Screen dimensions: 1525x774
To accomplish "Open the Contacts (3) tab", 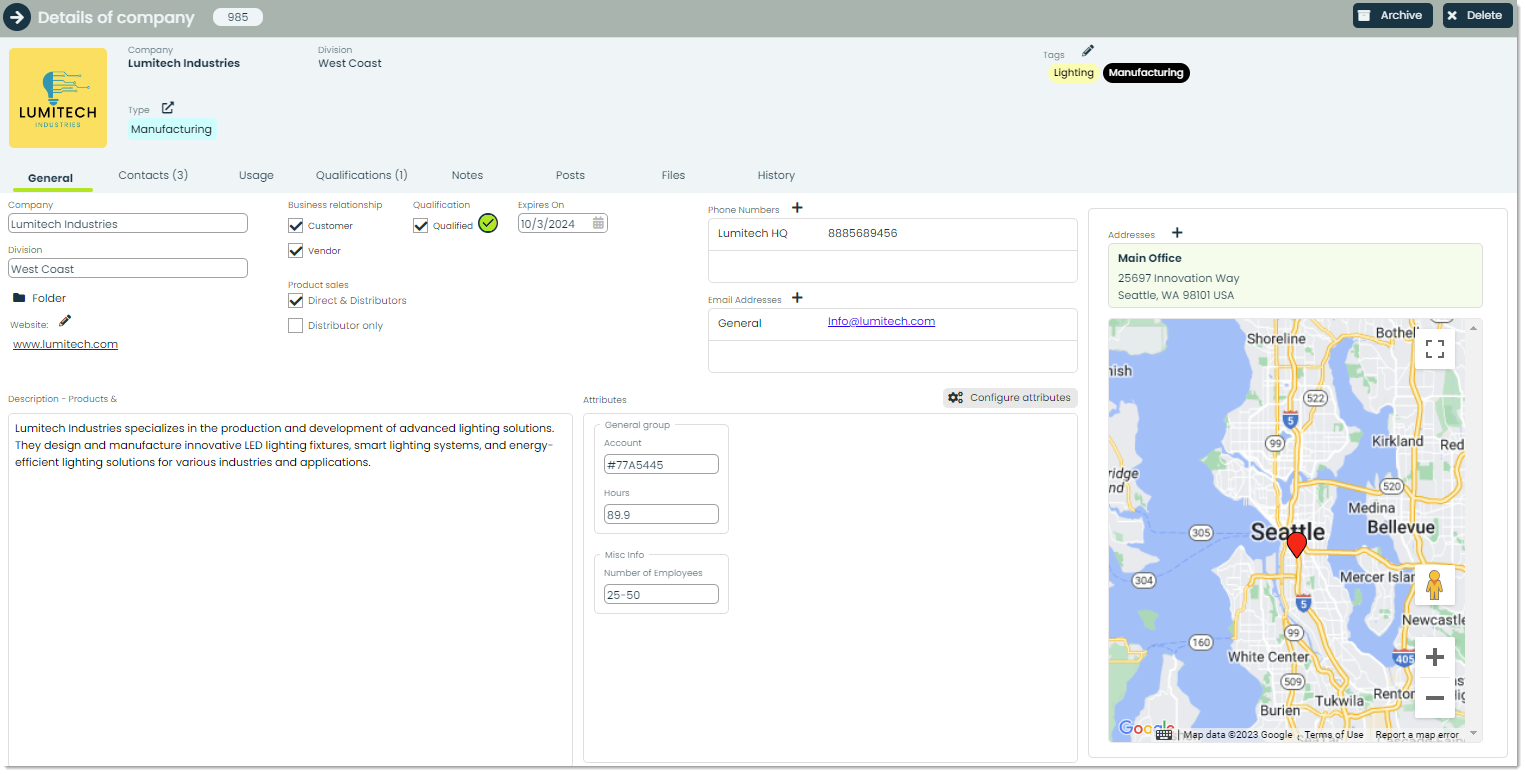I will tap(153, 175).
